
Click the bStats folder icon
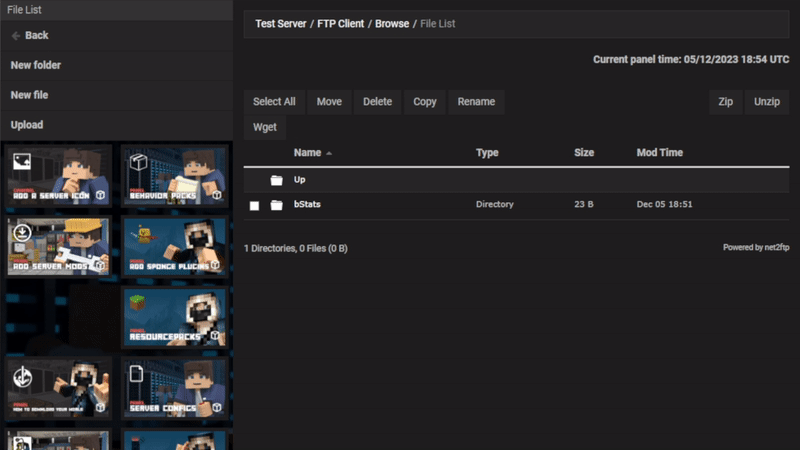[x=277, y=205]
